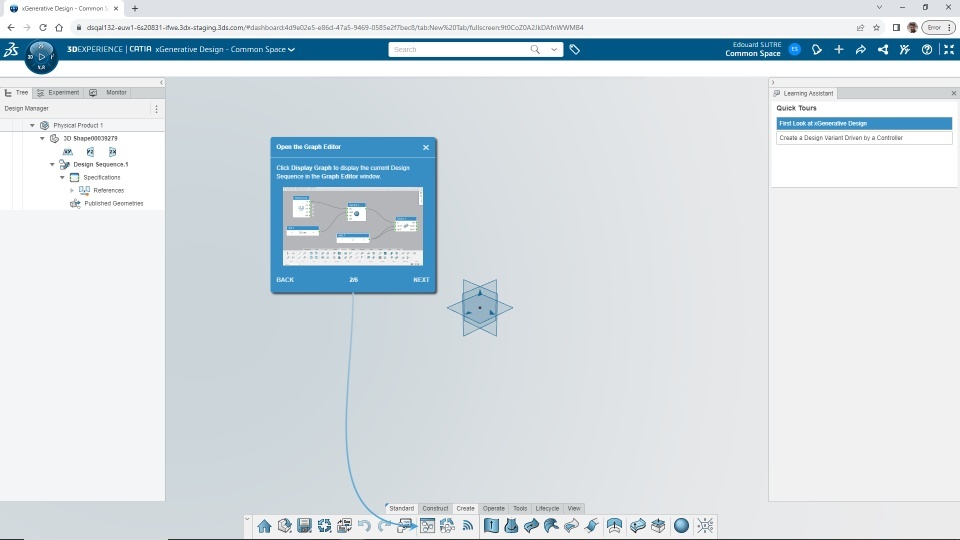The height and width of the screenshot is (540, 960).
Task: Click the Search input field
Action: [x=459, y=50]
